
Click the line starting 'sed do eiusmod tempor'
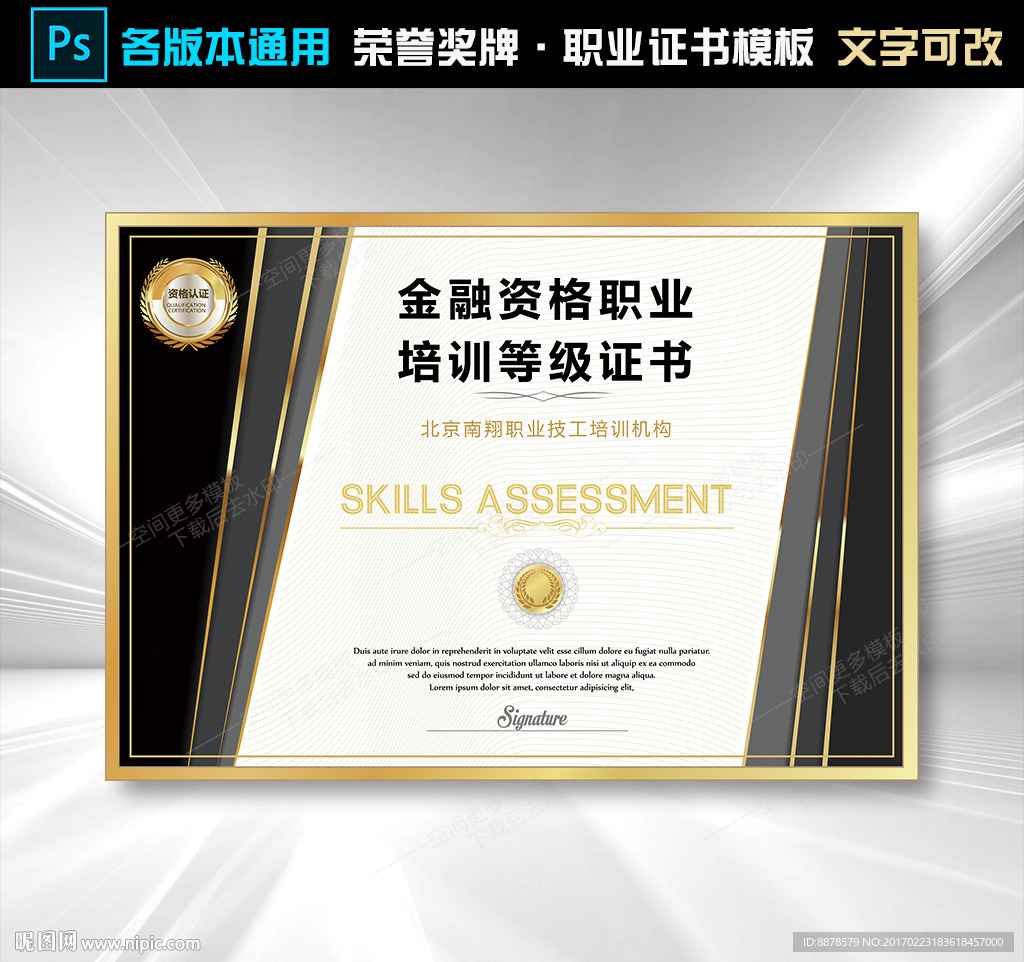(x=532, y=675)
